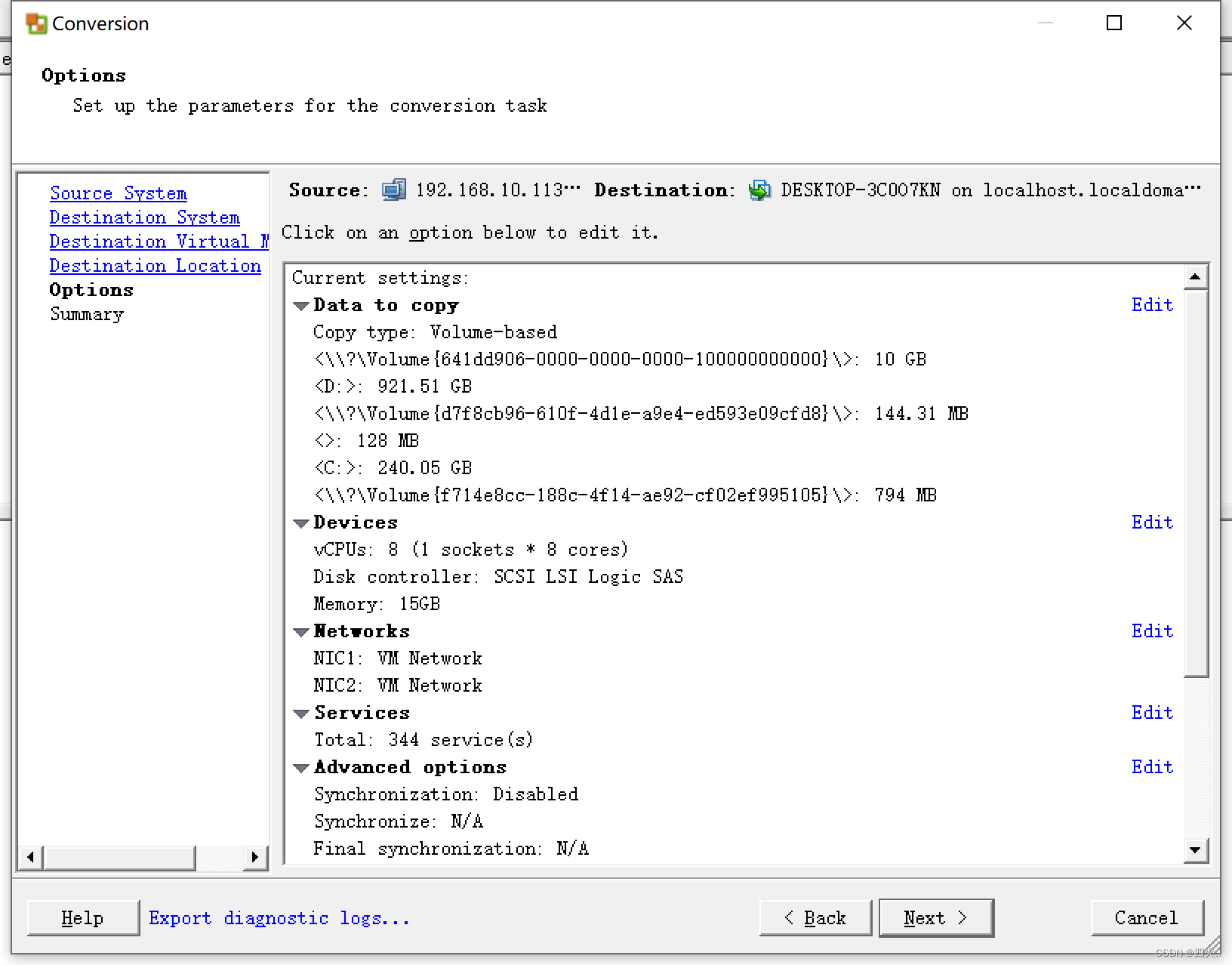
Task: Edit the Data to copy settings
Action: tap(1152, 304)
